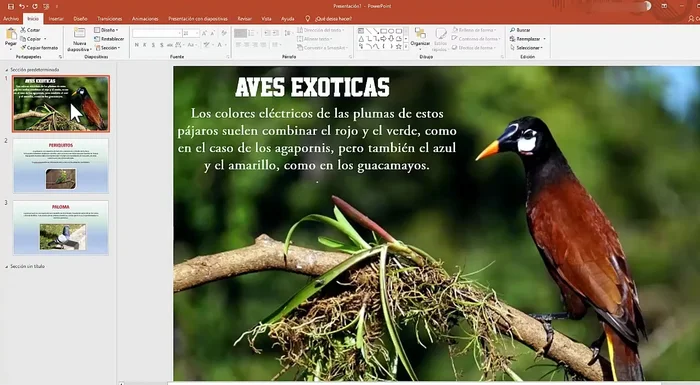The image size is (700, 385).
Task: Expand the Sección sin título section
Action: tap(7, 267)
